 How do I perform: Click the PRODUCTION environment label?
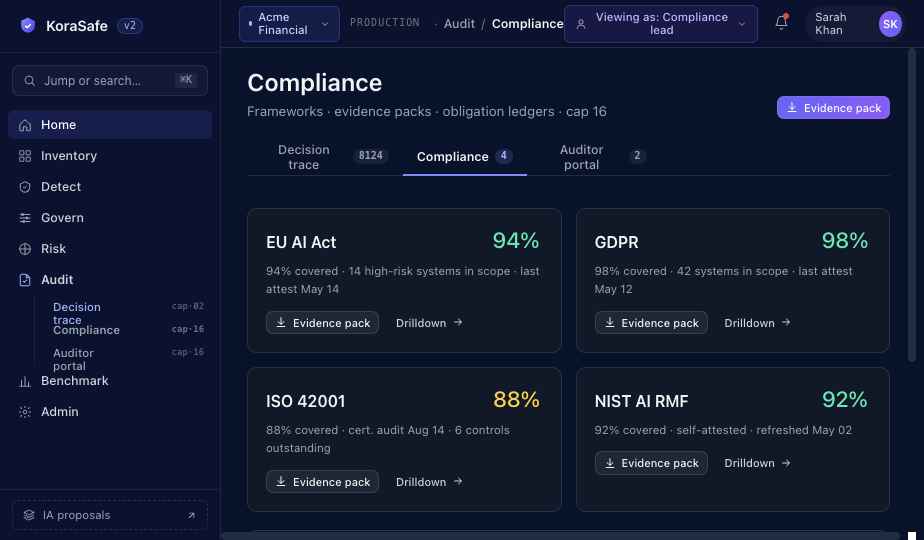coord(385,22)
